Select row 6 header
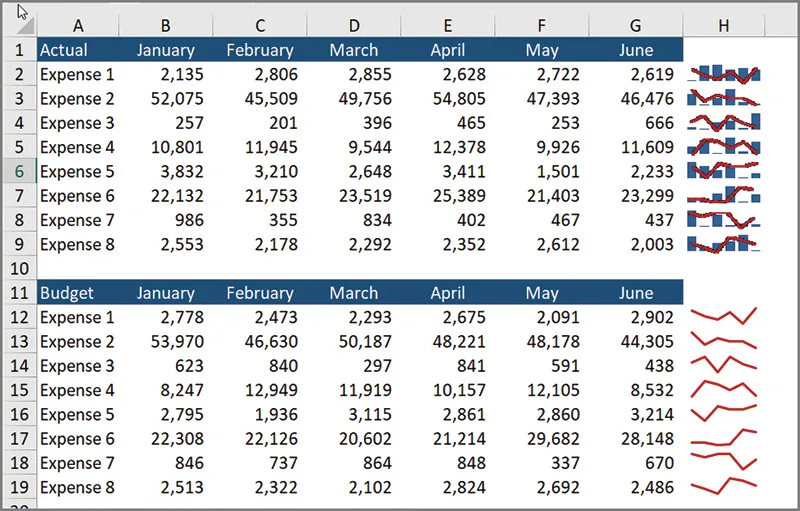Viewport: 800px width, 511px height. (19, 171)
